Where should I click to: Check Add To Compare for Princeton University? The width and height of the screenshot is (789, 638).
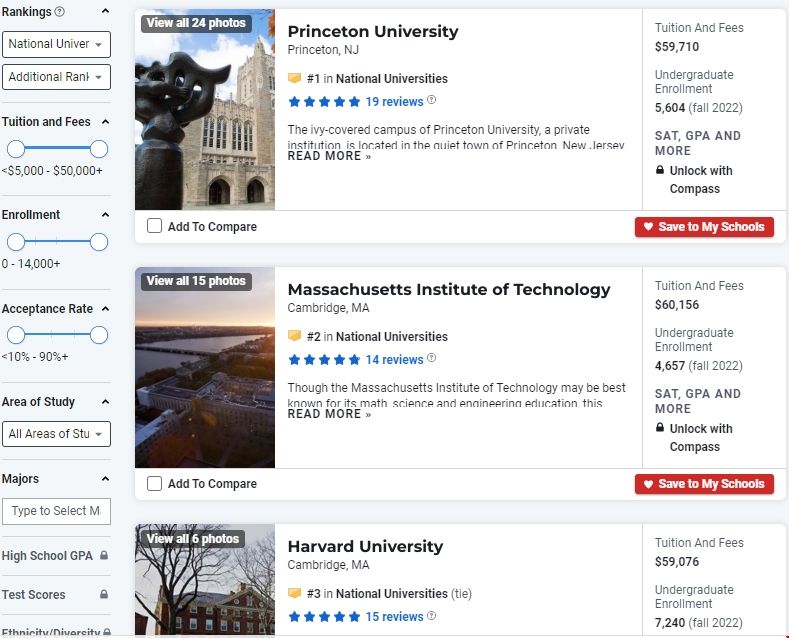click(155, 226)
